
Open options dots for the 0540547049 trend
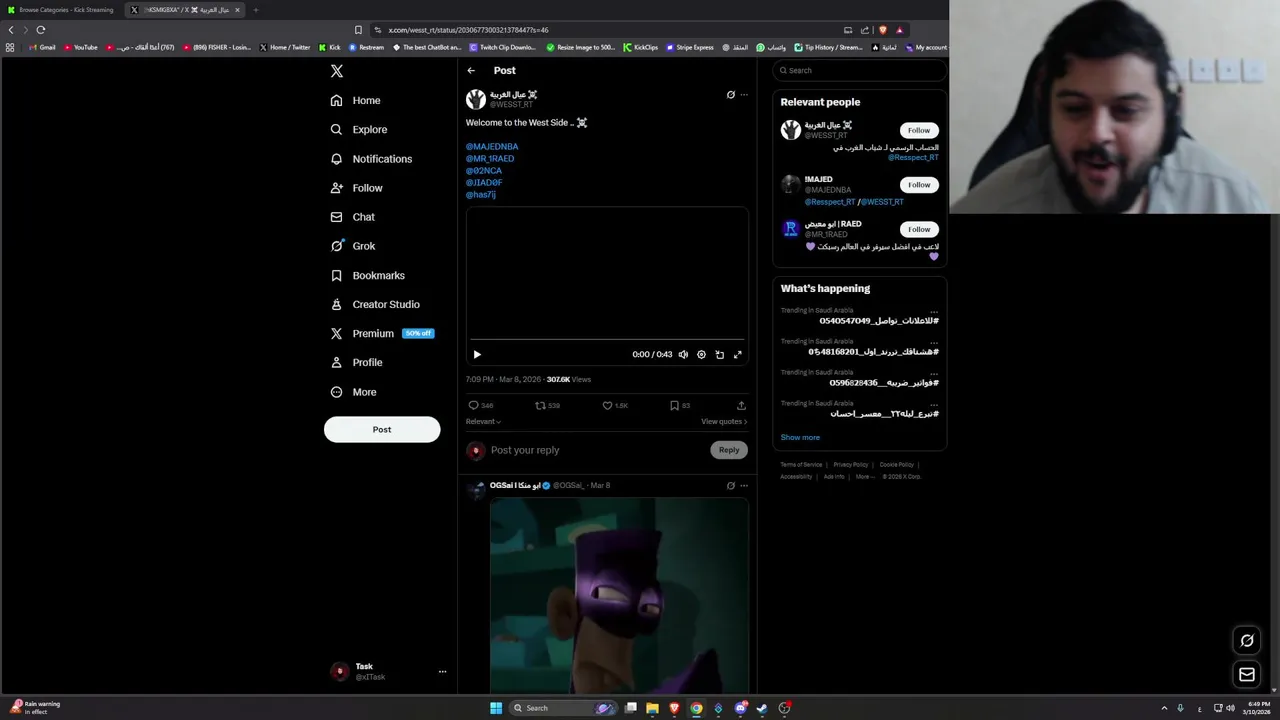[934, 311]
